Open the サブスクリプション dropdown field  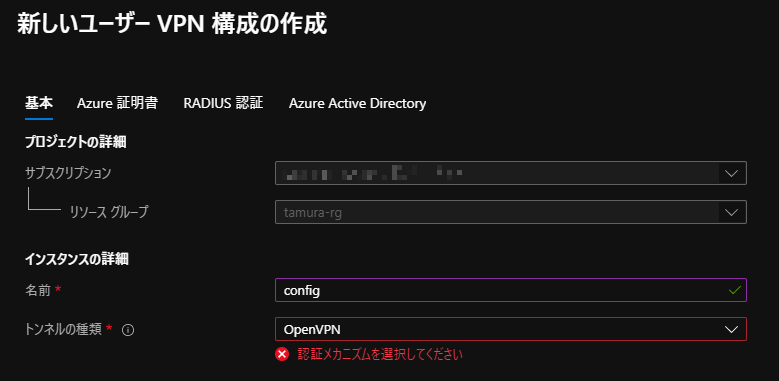(511, 173)
